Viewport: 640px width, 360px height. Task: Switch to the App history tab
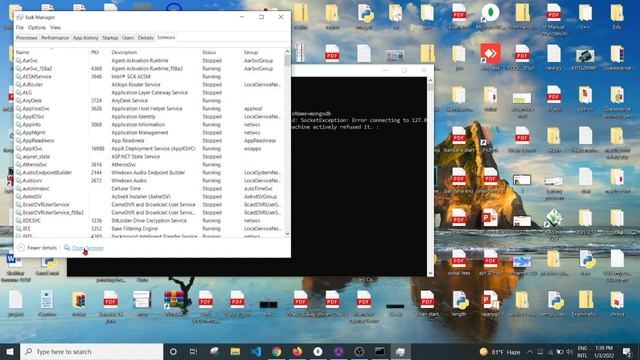pos(85,38)
